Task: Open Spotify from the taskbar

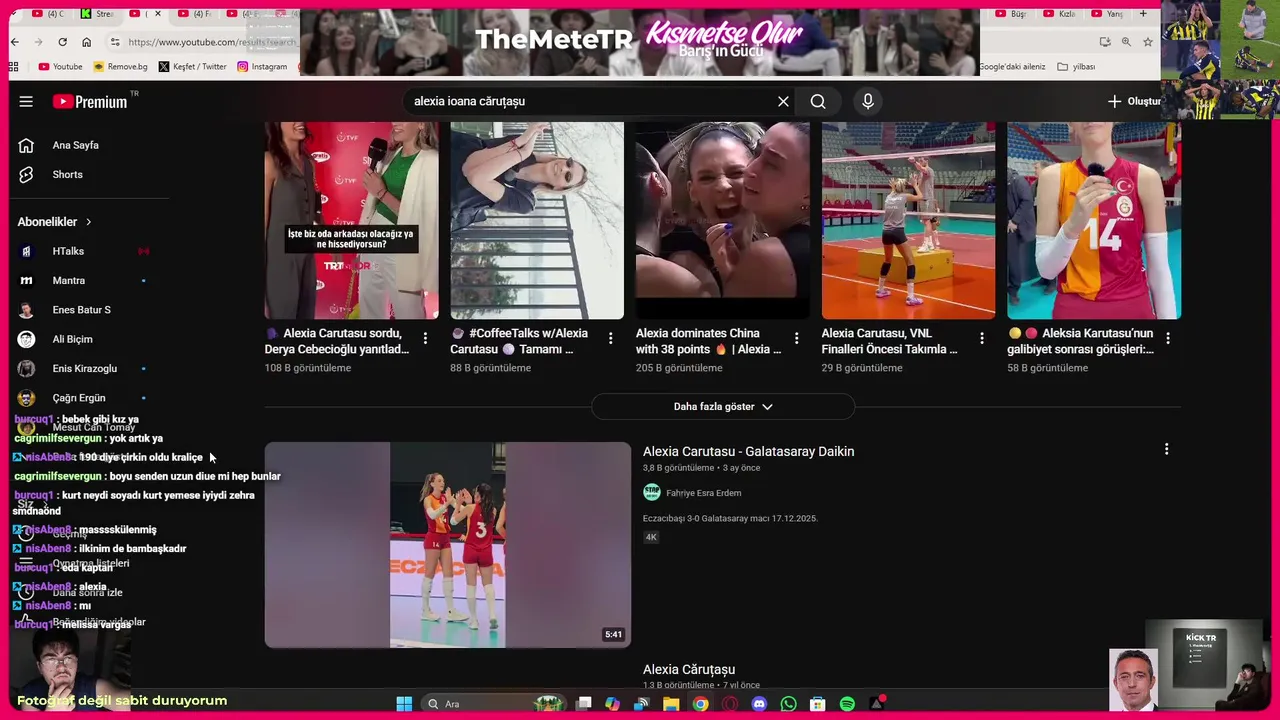Action: pos(847,704)
